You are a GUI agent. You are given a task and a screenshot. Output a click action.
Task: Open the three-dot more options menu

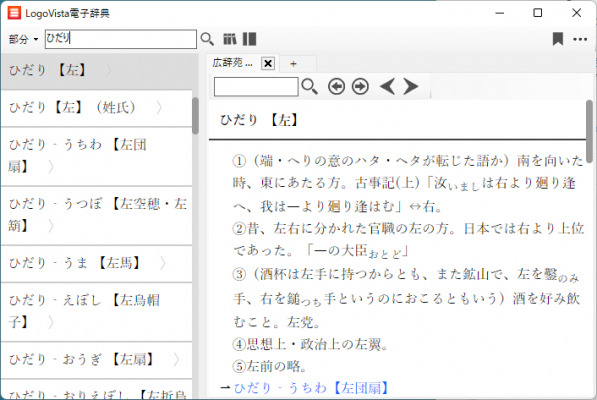[x=580, y=39]
